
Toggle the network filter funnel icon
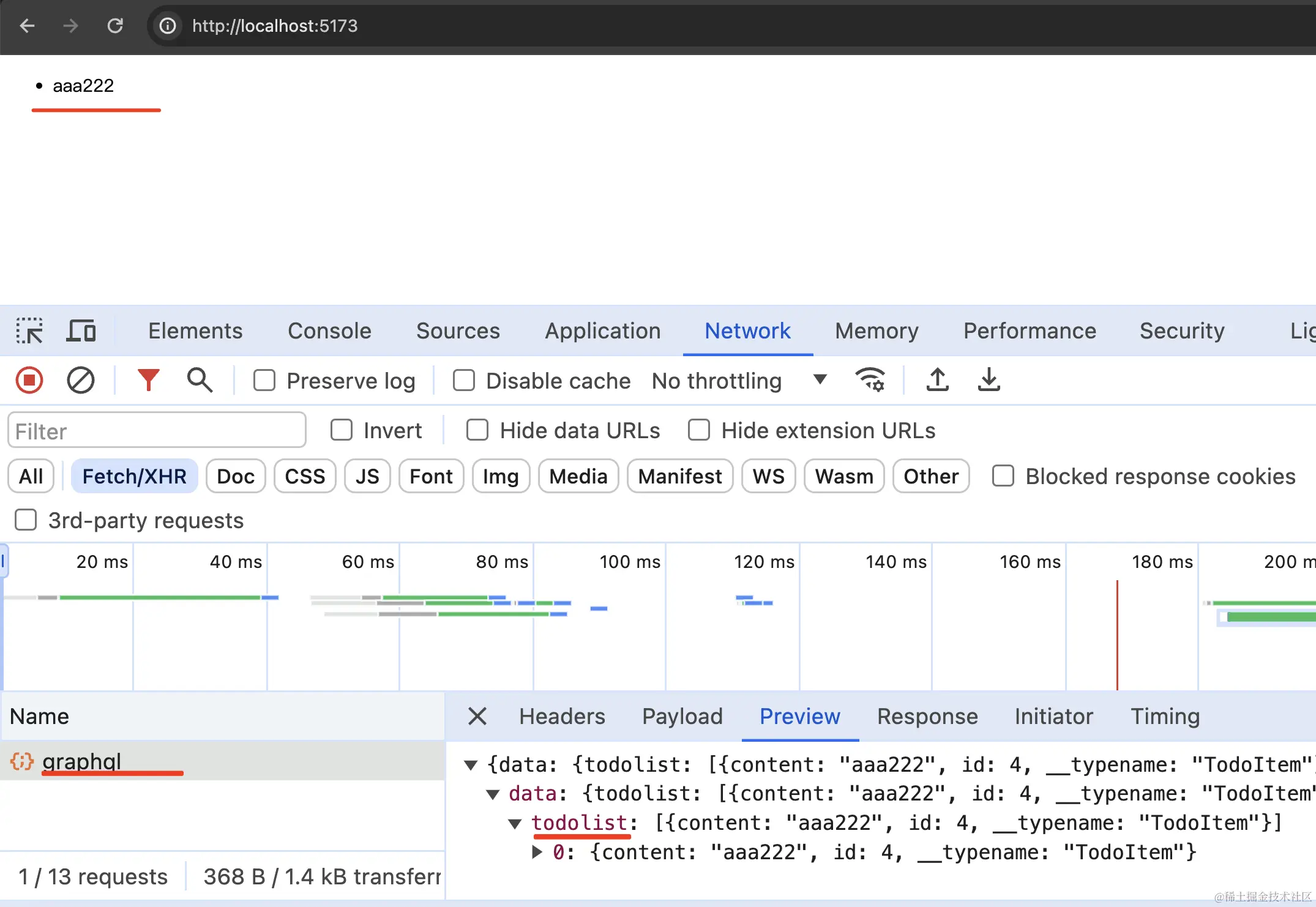click(148, 380)
